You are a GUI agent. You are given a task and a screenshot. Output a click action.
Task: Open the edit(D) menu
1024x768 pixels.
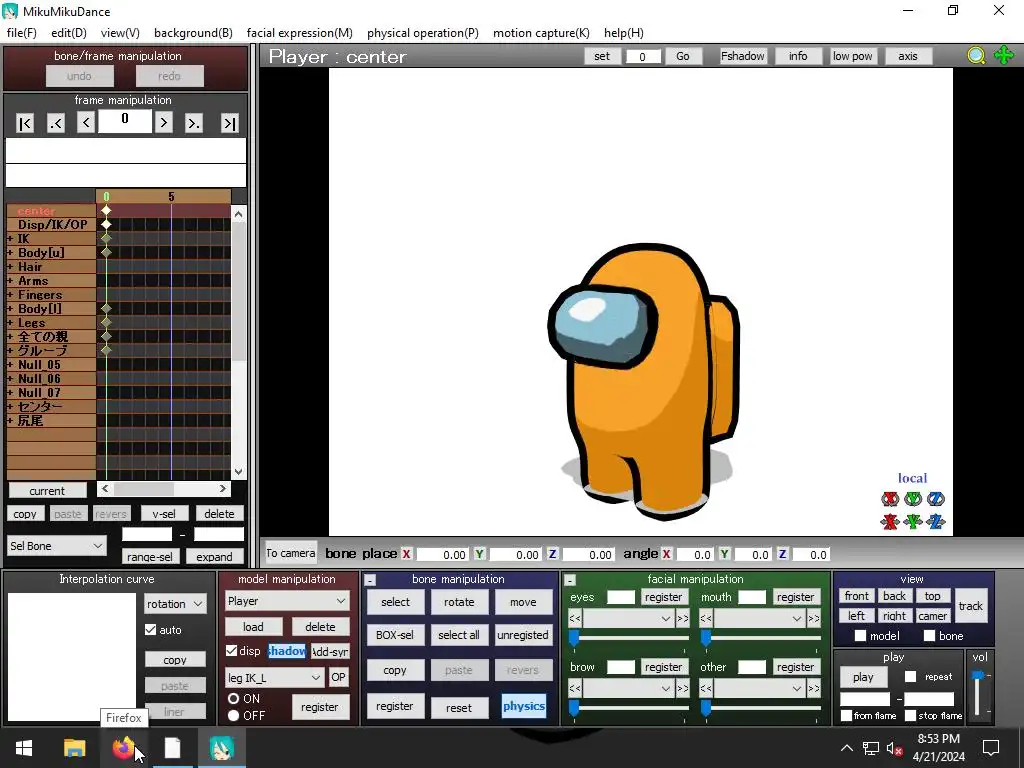point(69,33)
